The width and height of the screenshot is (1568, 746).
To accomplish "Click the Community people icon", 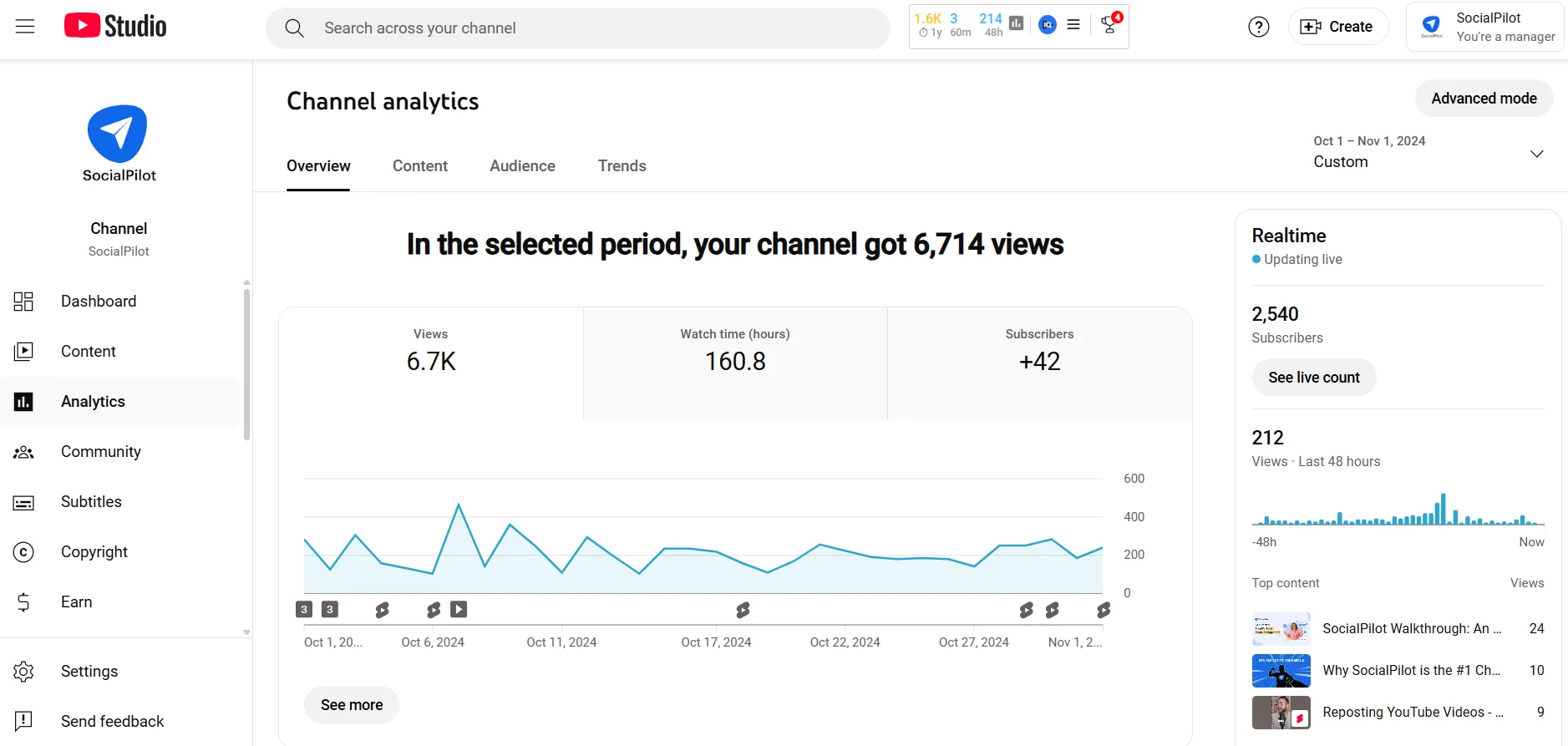I will (23, 452).
